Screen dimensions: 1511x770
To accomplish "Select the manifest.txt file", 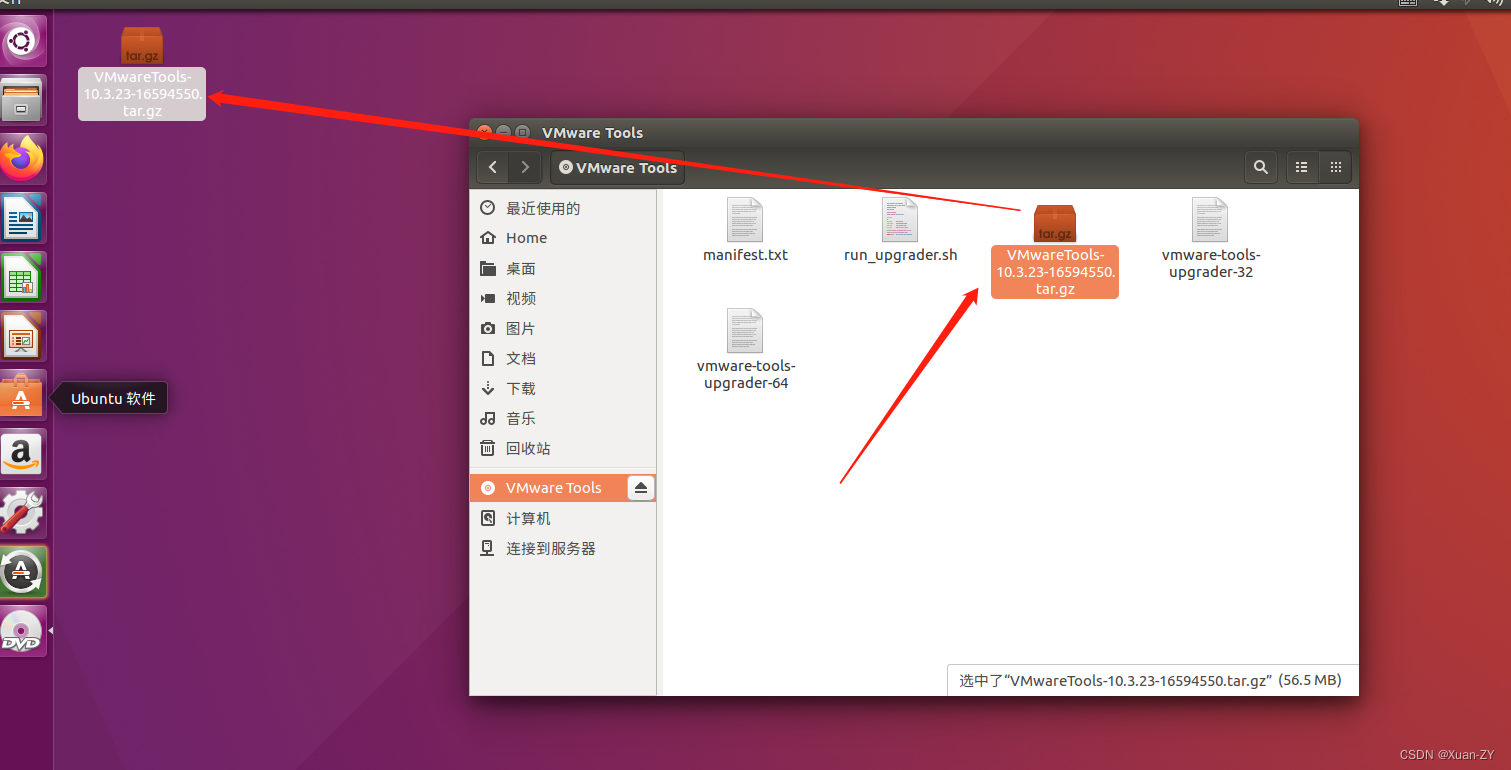I will coord(745,231).
